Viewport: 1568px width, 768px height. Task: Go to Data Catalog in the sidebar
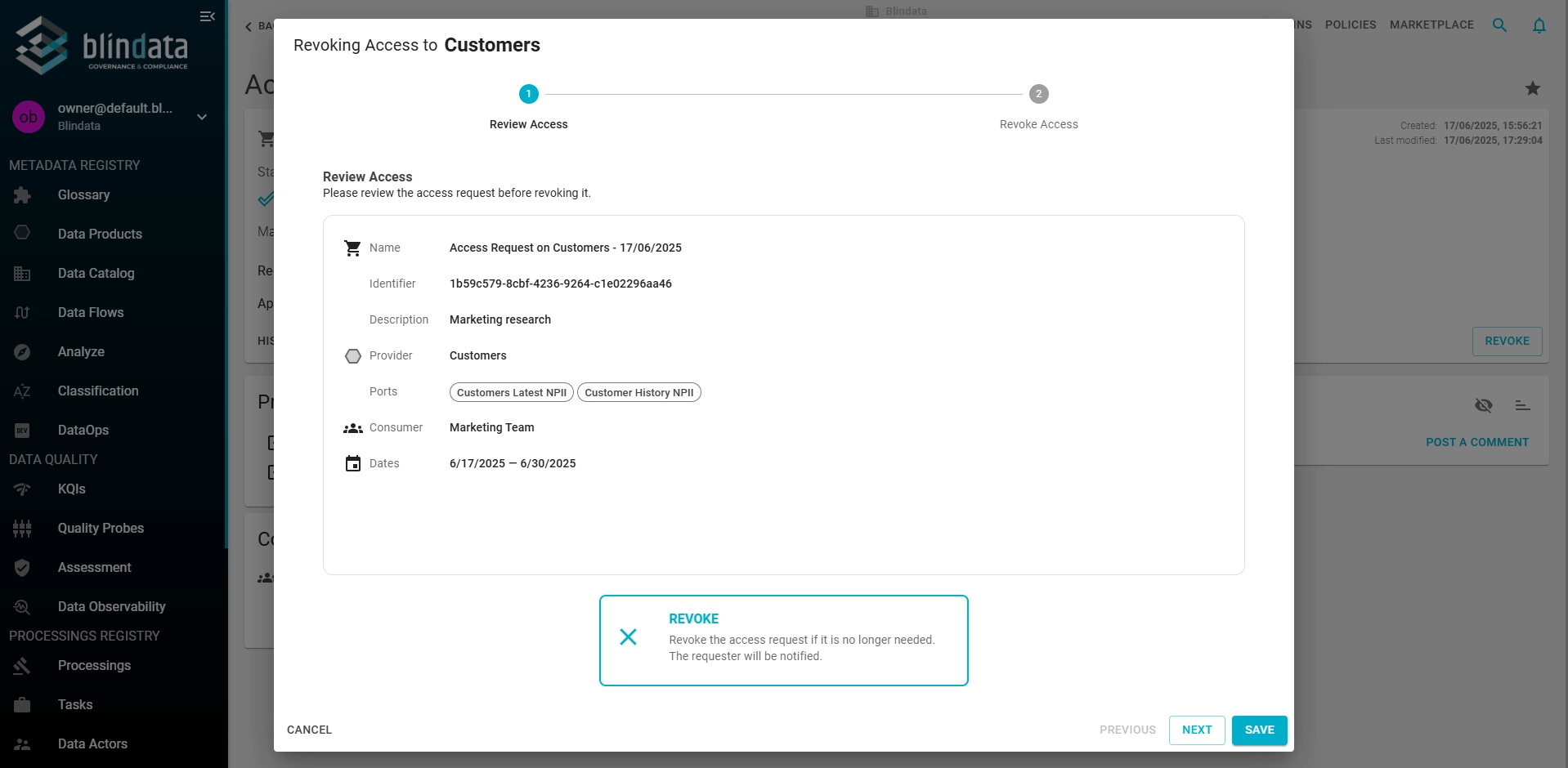96,273
